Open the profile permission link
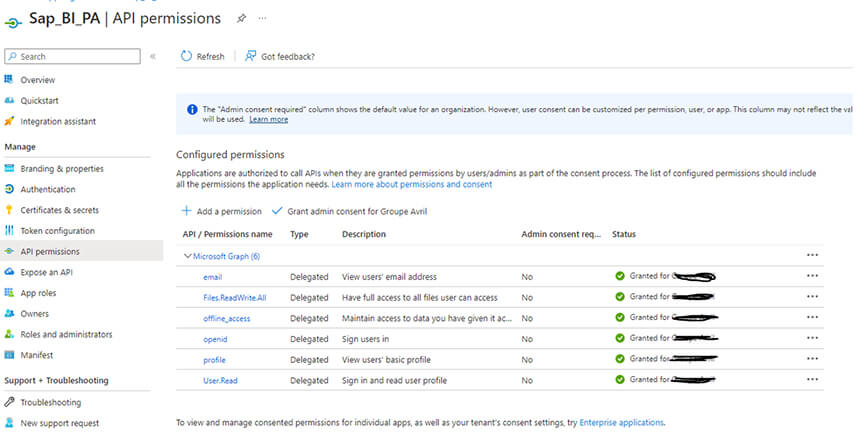Screen dimensions: 857x436 (214, 360)
